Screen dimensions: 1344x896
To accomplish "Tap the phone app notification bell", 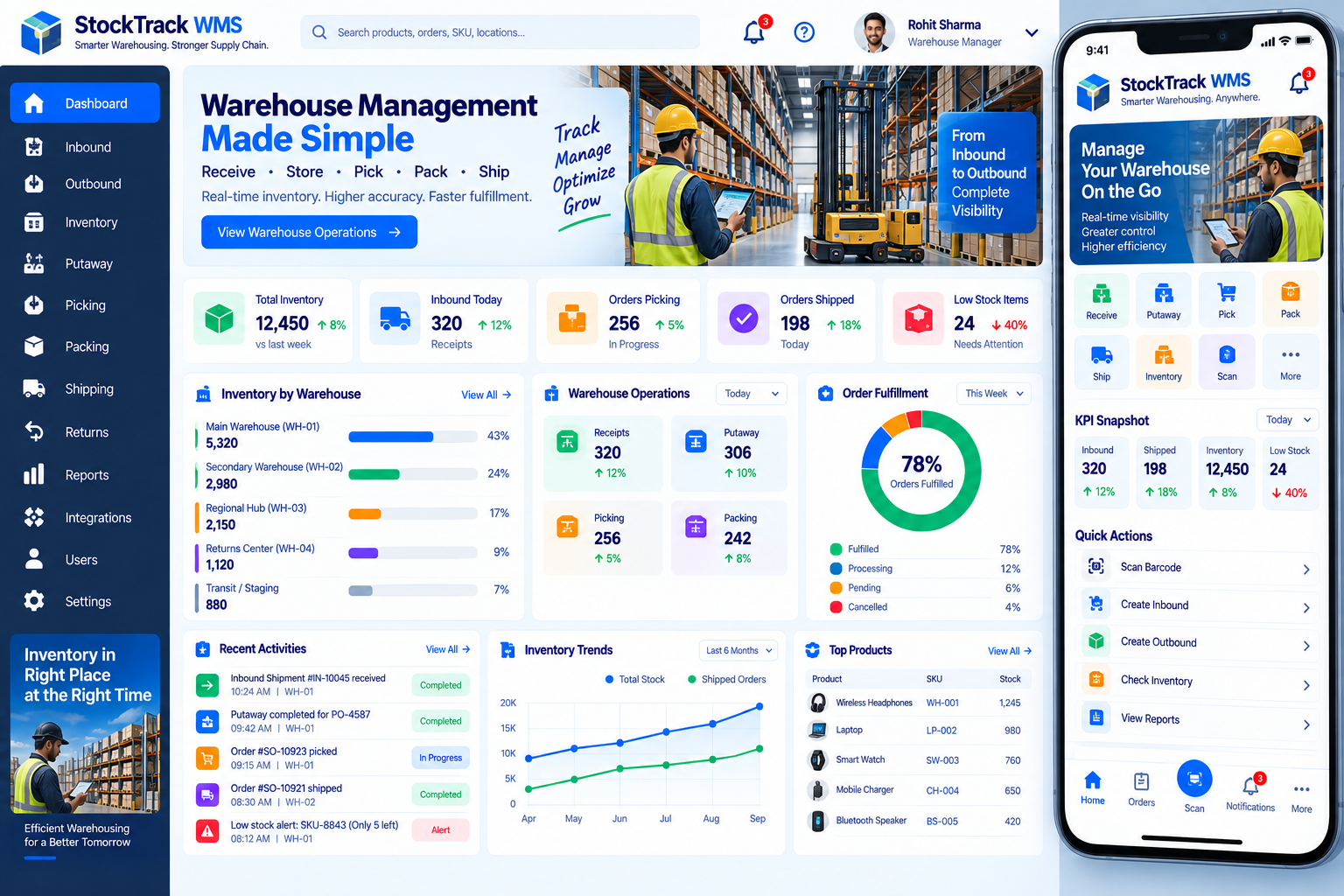I will point(1299,83).
